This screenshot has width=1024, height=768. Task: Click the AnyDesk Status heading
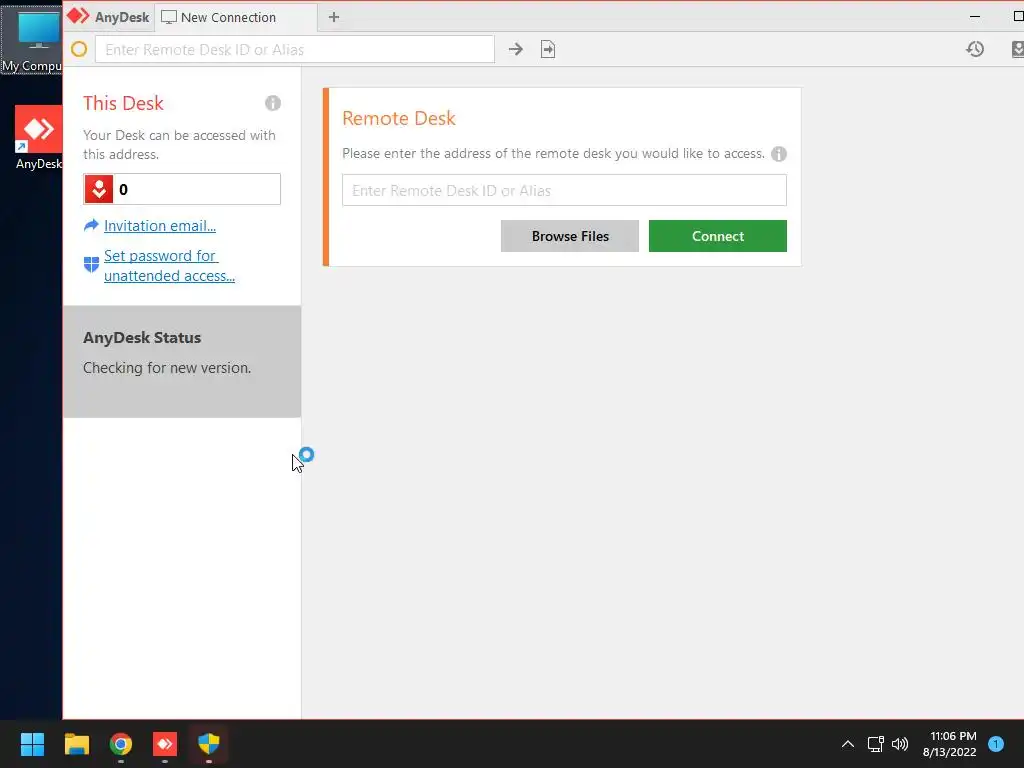[x=142, y=338]
